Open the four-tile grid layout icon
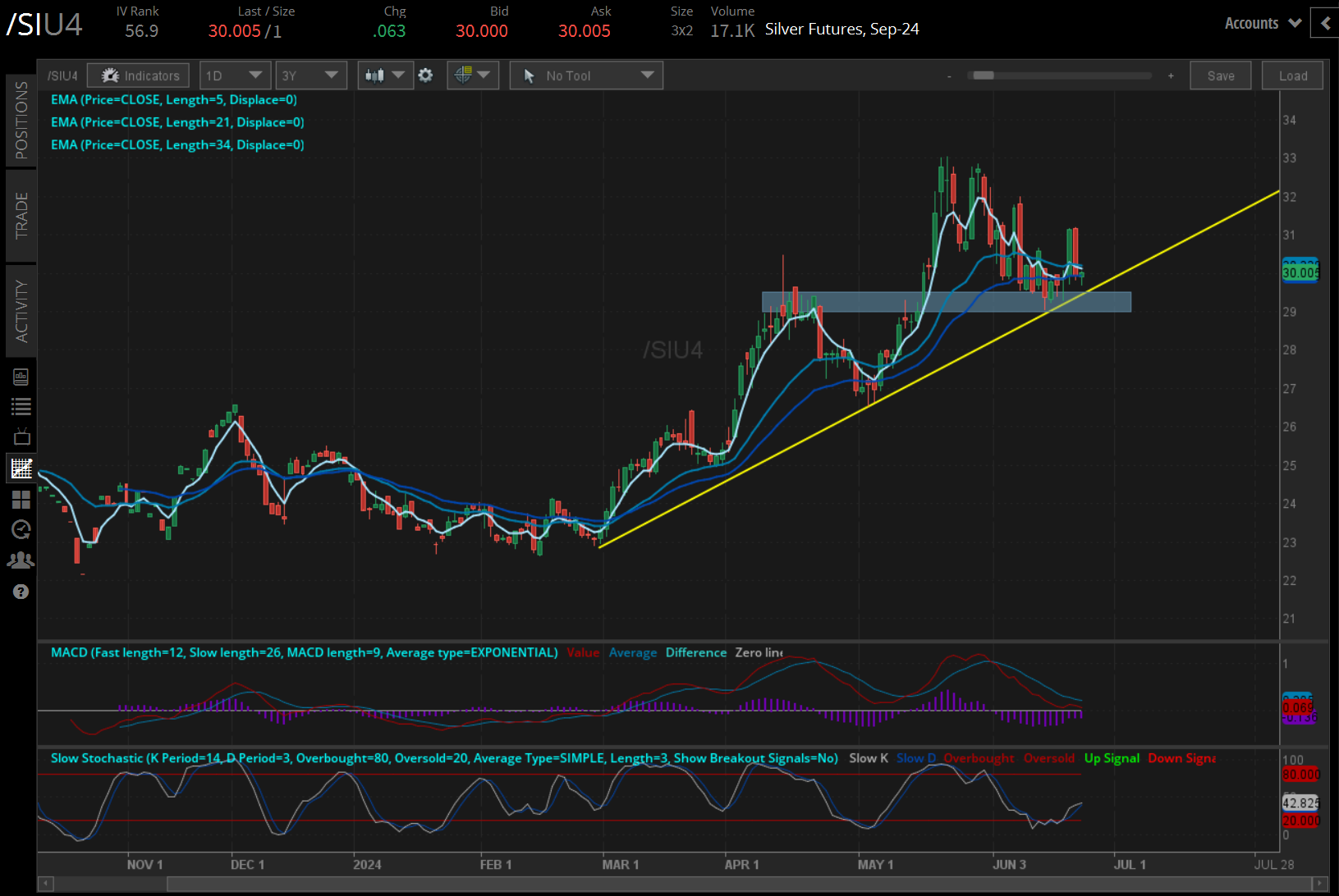The height and width of the screenshot is (896, 1339). pyautogui.click(x=21, y=499)
